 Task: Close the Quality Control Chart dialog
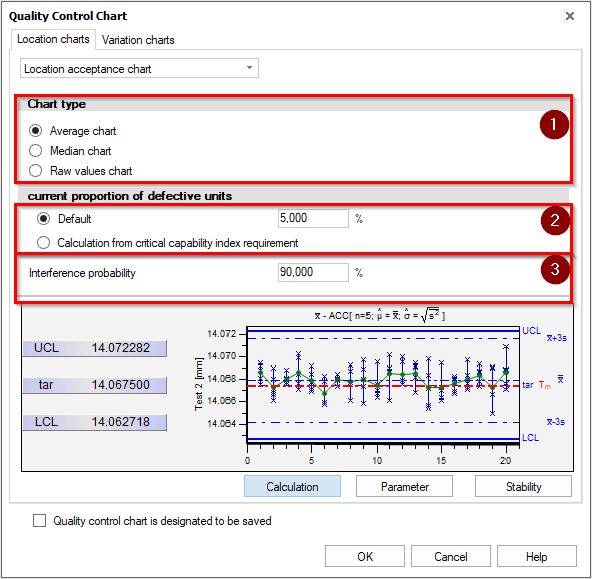tap(570, 16)
